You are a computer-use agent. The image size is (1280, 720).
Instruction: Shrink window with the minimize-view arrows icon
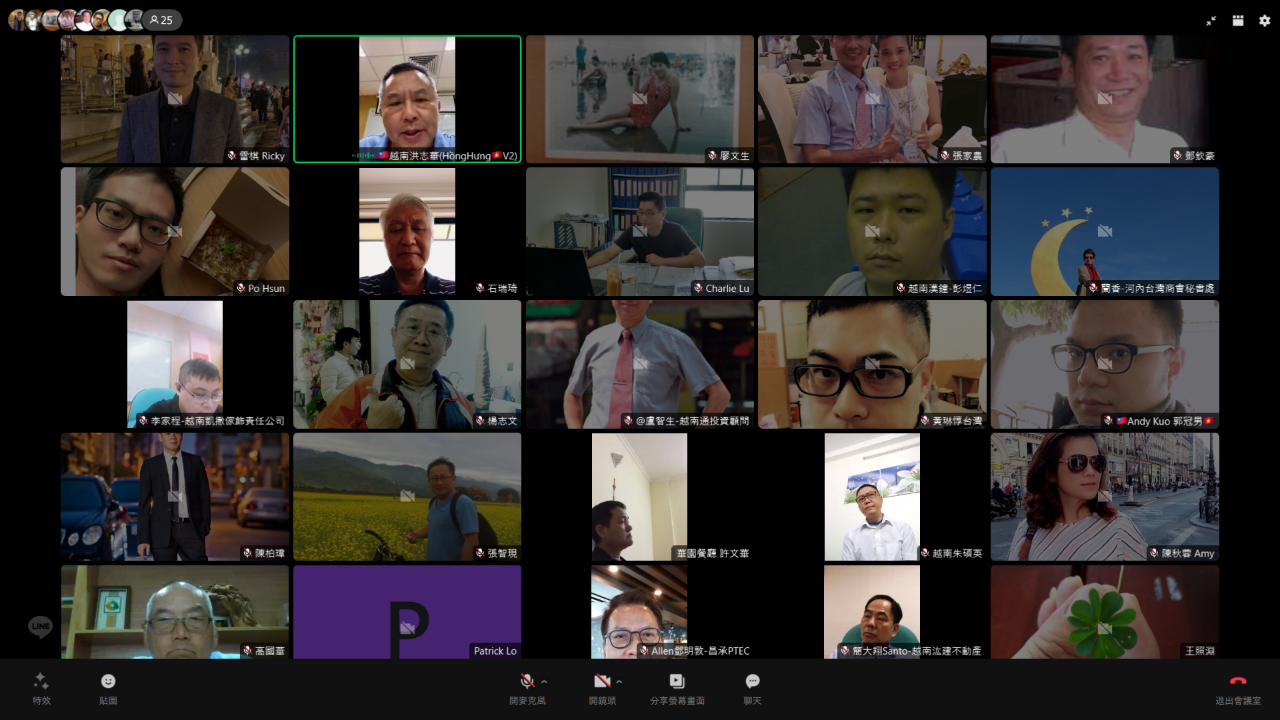(x=1211, y=20)
